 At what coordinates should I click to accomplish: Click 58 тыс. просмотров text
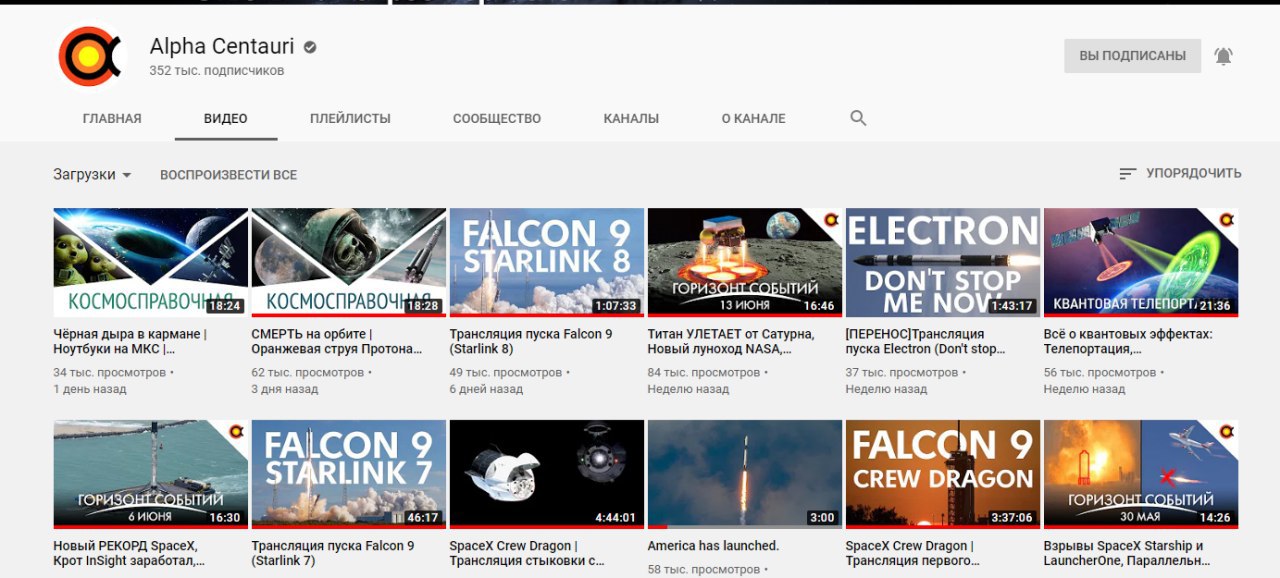(x=704, y=569)
